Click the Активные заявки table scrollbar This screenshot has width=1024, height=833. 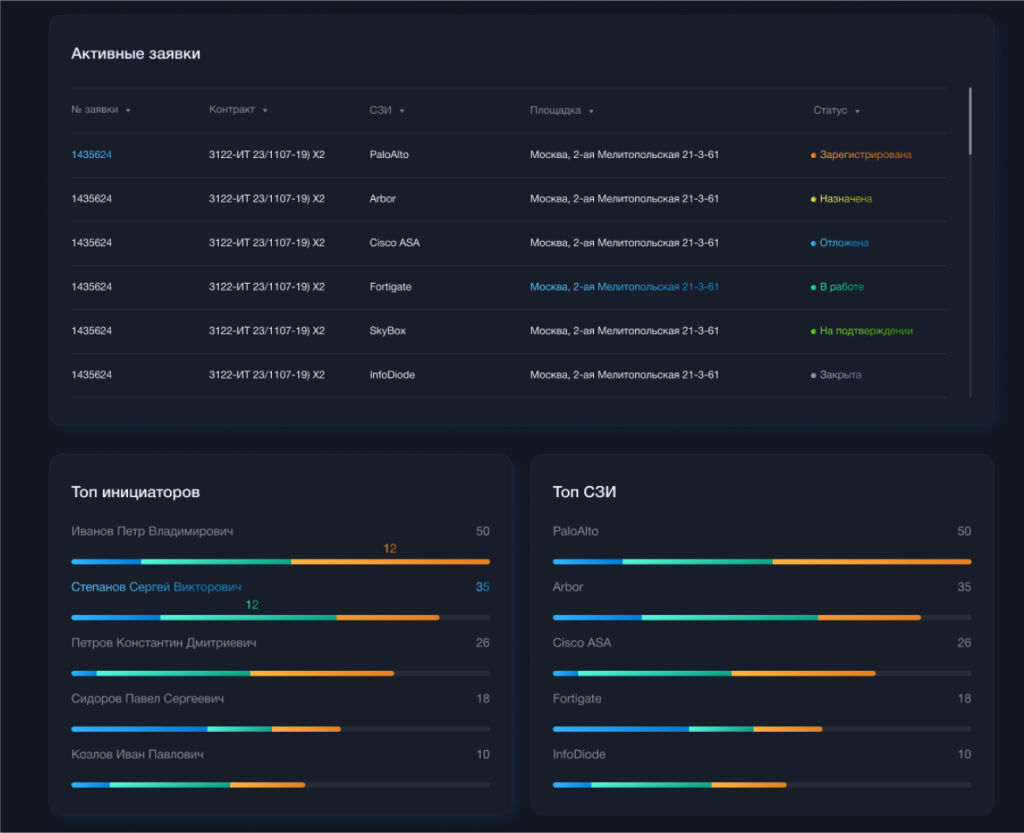point(969,121)
